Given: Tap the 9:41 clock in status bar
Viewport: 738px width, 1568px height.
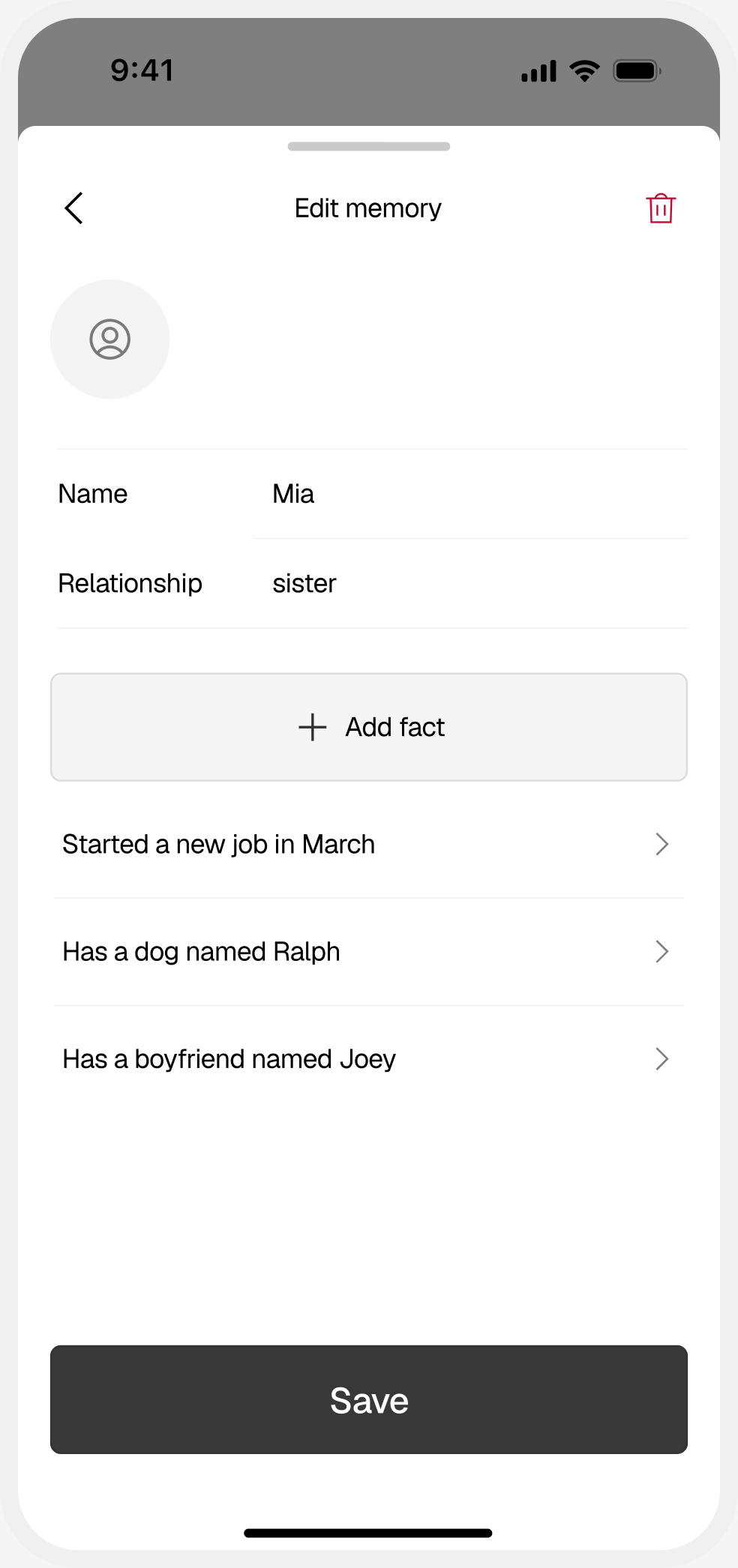Looking at the screenshot, I should (x=142, y=70).
